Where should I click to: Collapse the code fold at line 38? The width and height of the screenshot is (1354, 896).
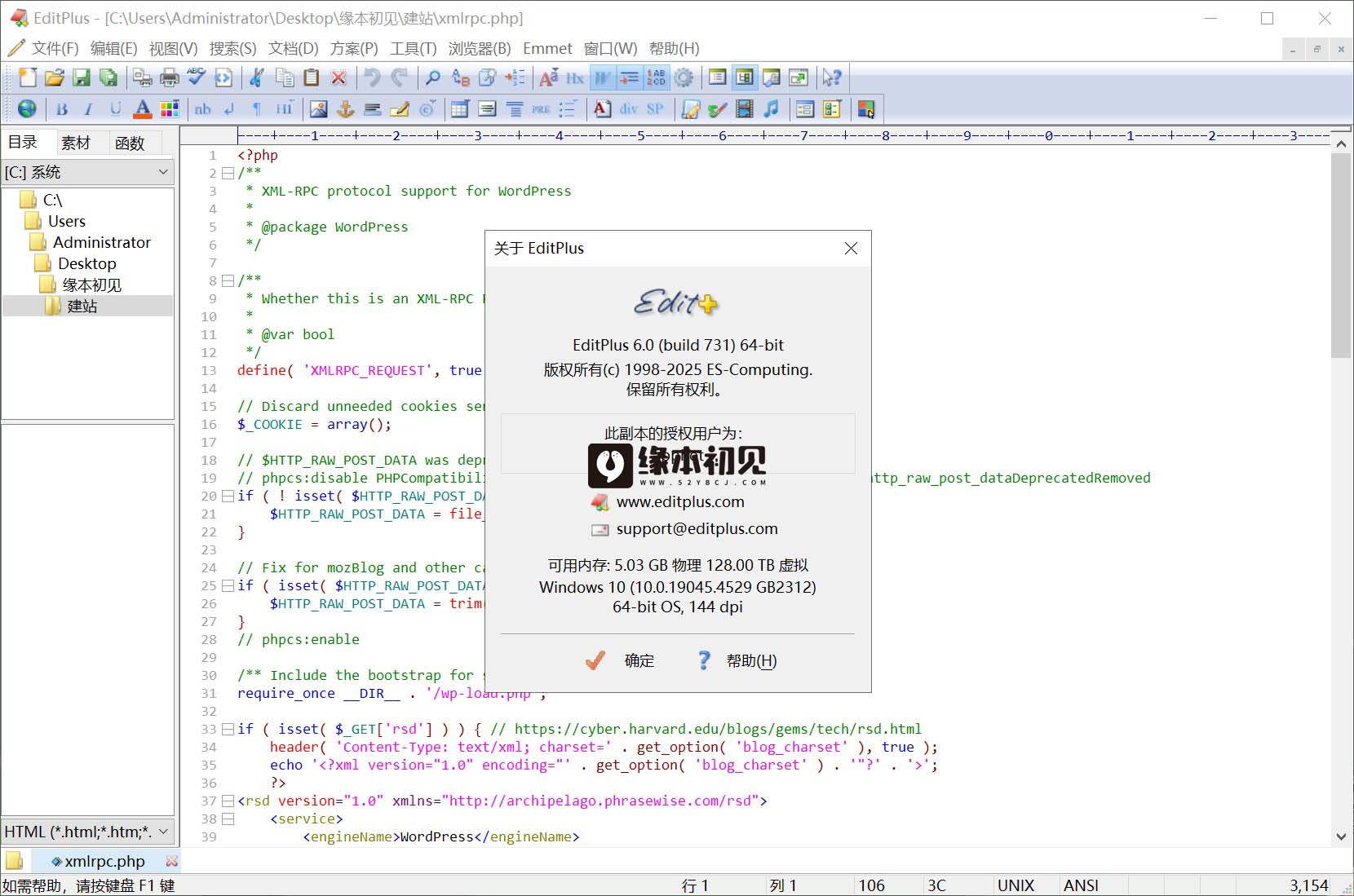tap(228, 819)
